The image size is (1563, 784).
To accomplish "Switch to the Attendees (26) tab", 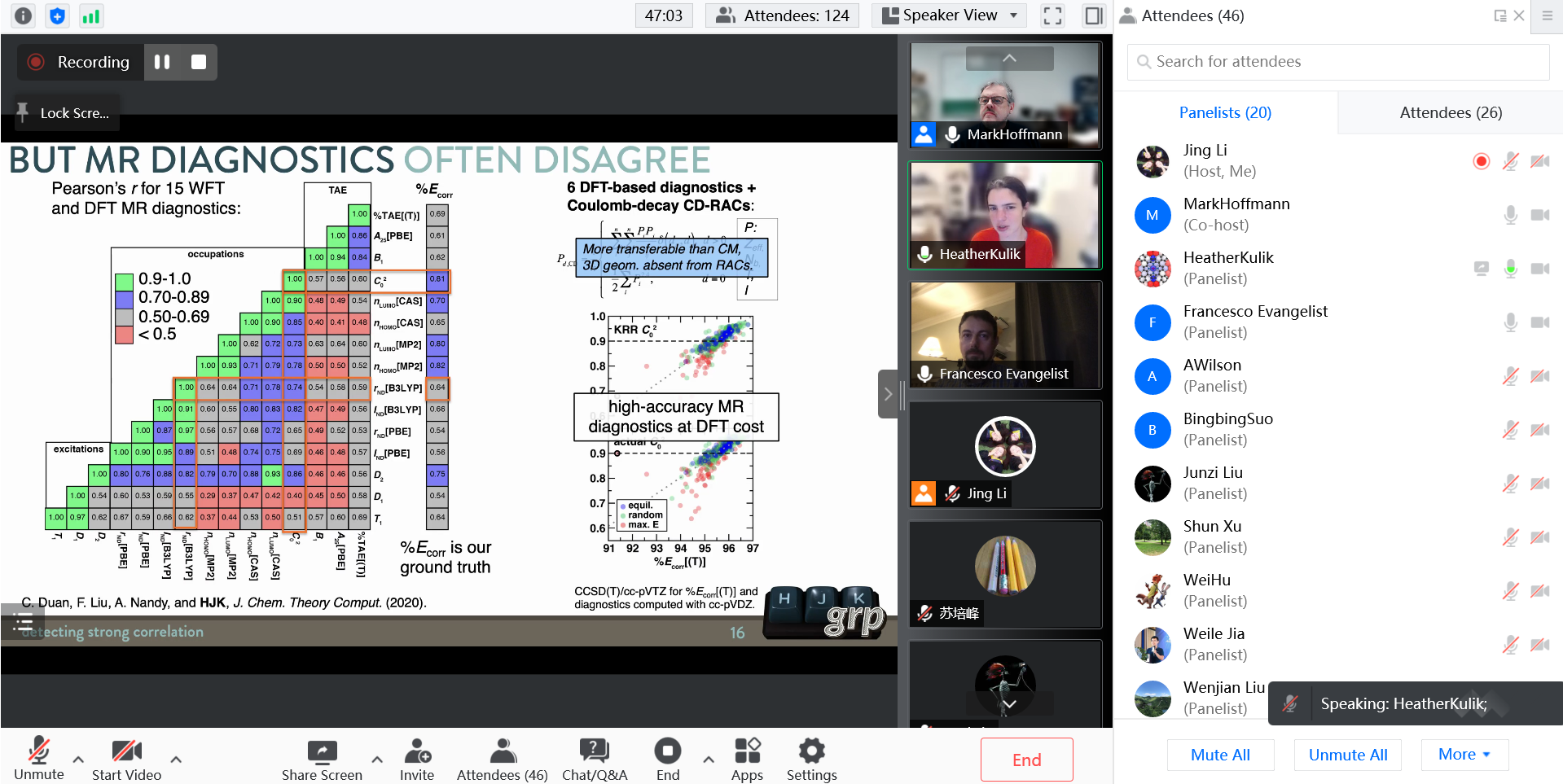I will click(1450, 112).
